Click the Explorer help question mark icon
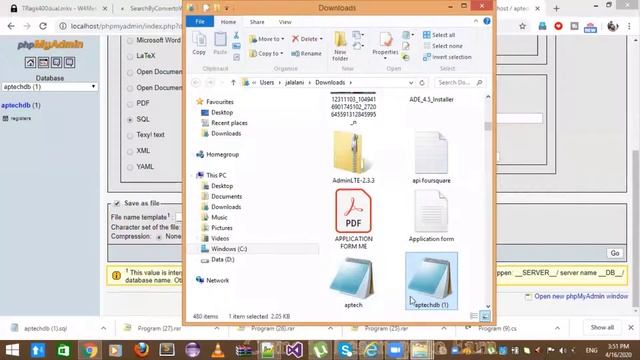Image resolution: width=640 pixels, height=360 pixels. 487,21
